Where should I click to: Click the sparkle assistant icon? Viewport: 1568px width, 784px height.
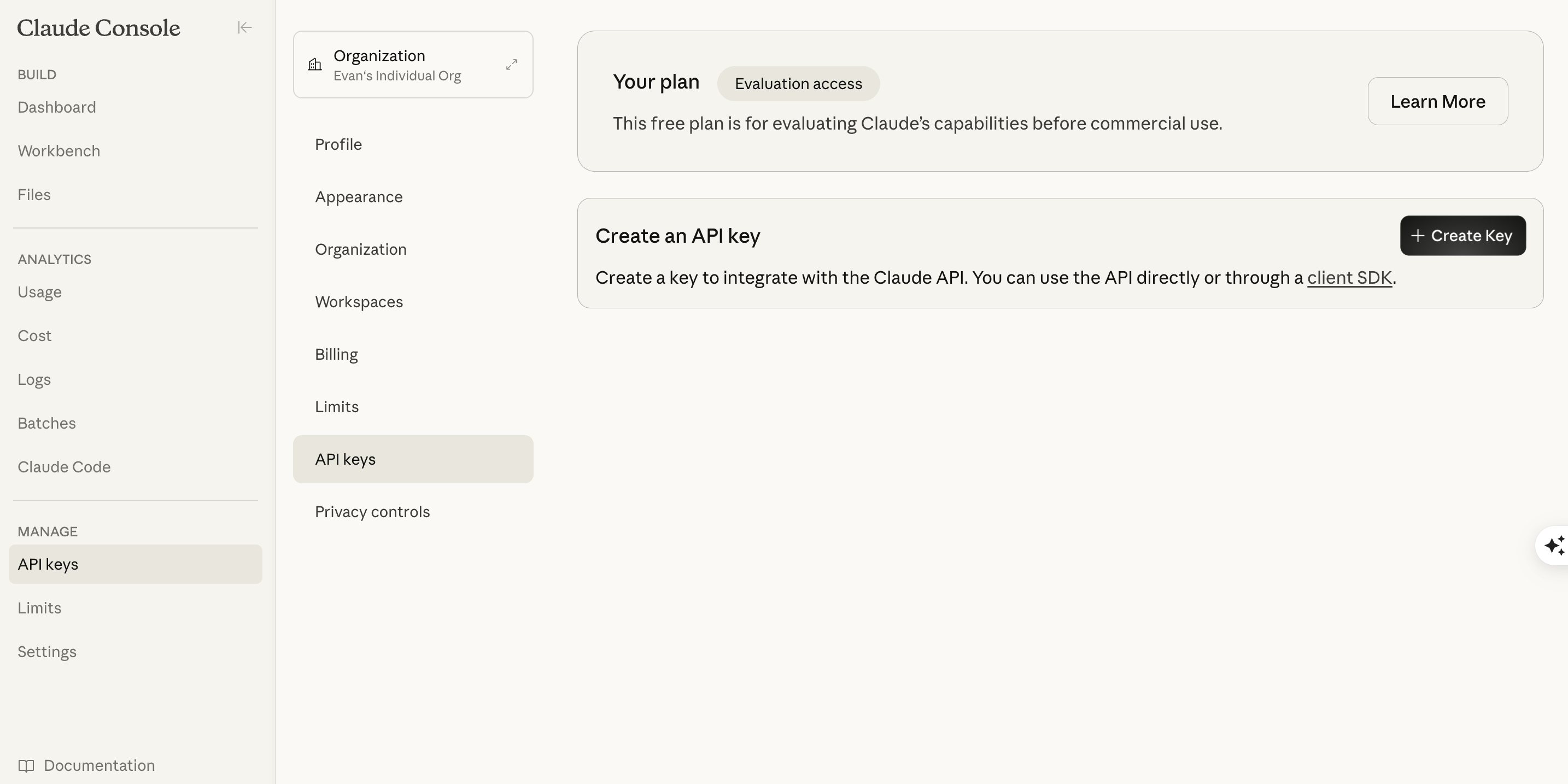pyautogui.click(x=1554, y=546)
